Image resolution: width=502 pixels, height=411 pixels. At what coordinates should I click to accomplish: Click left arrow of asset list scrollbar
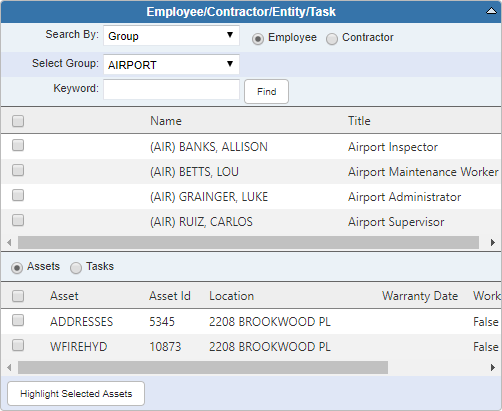pyautogui.click(x=9, y=368)
